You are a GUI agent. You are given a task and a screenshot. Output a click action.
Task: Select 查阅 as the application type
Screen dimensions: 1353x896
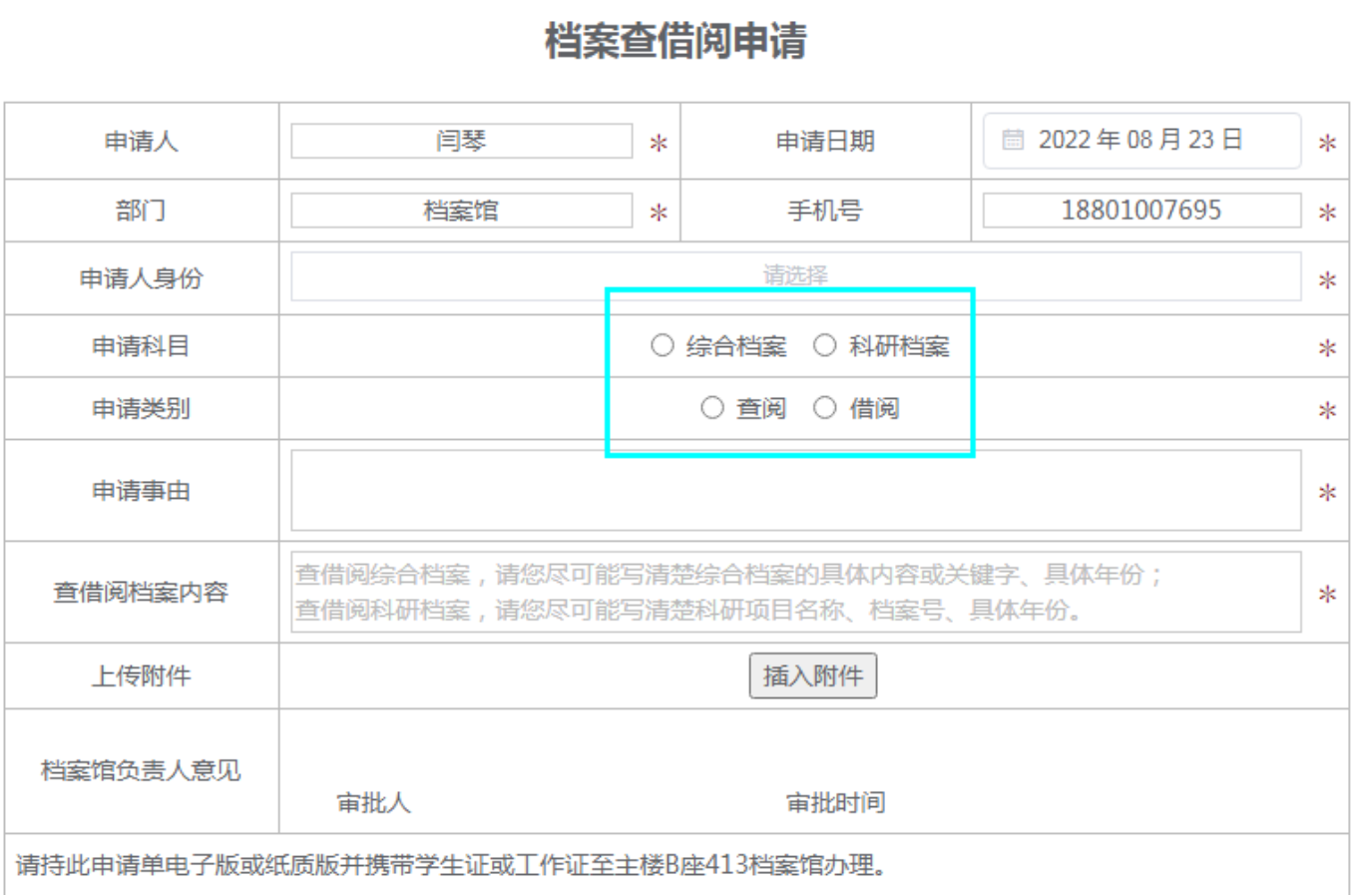pyautogui.click(x=711, y=407)
